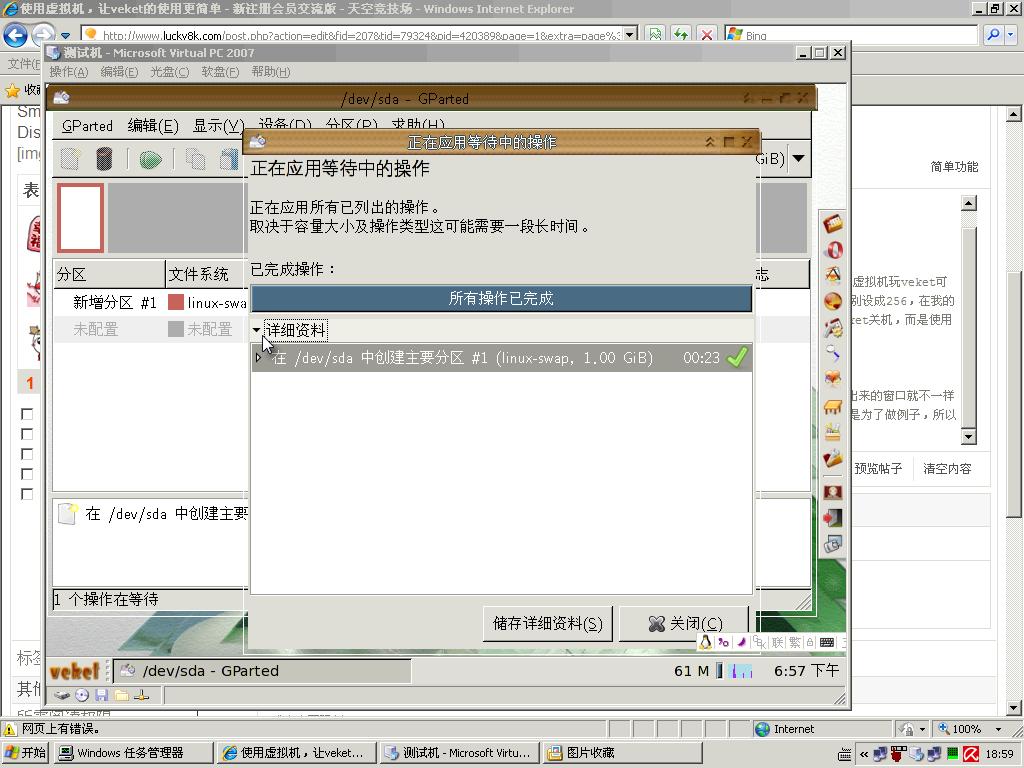Viewport: 1024px width, 768px height.
Task: Click the white partition block in disk map
Action: coord(80,217)
